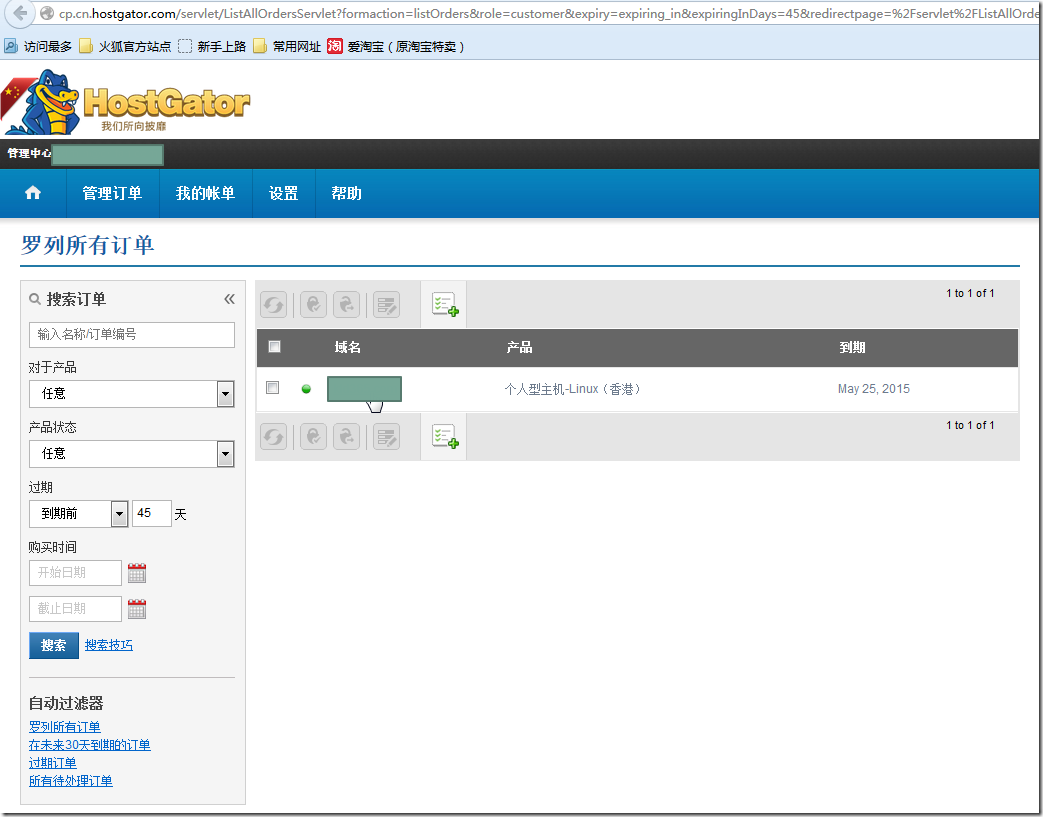Screen dimensions: 1043x817
Task: Click the blue 搜索 button
Action: (x=54, y=645)
